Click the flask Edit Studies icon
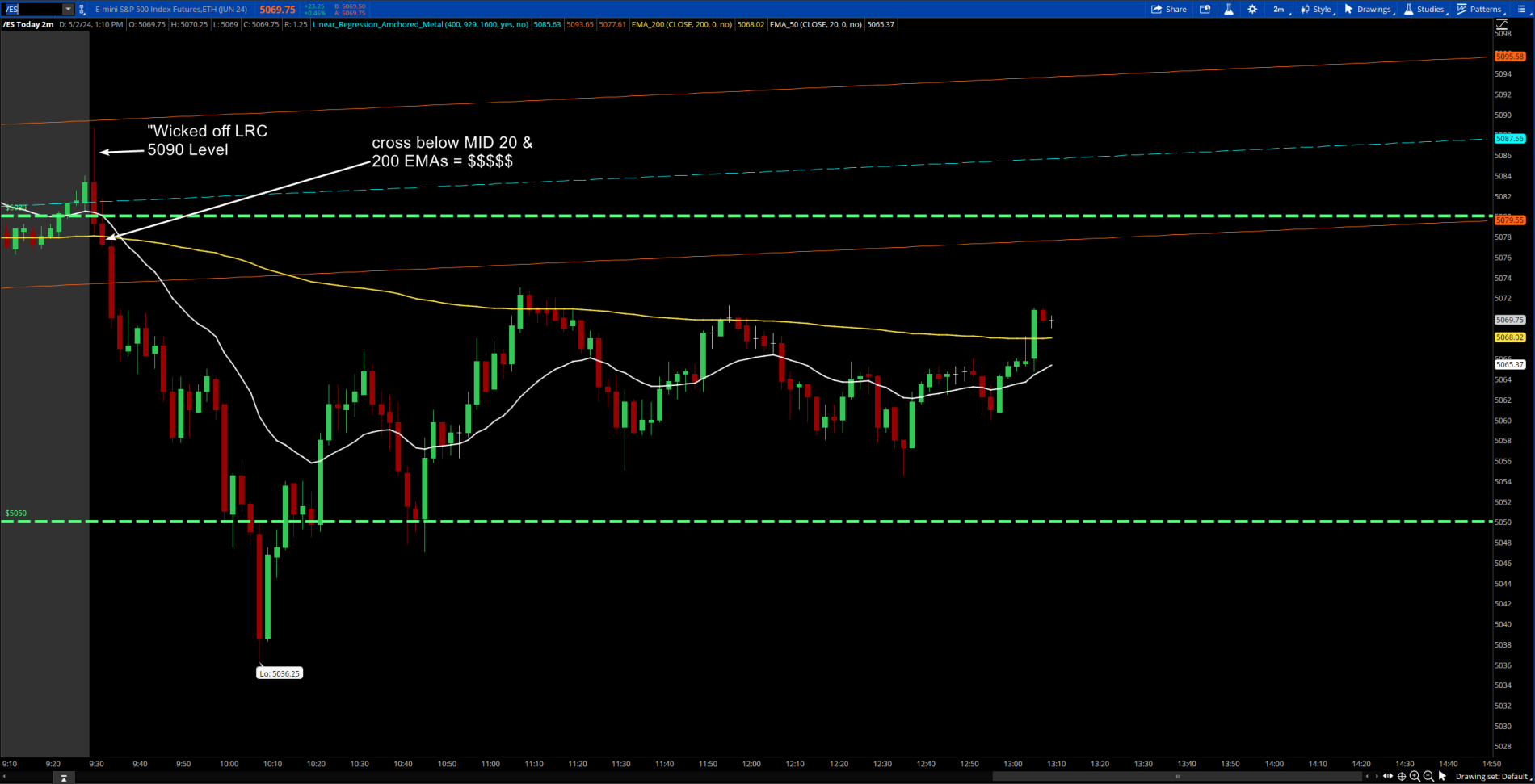The height and width of the screenshot is (784, 1535). tap(1229, 9)
